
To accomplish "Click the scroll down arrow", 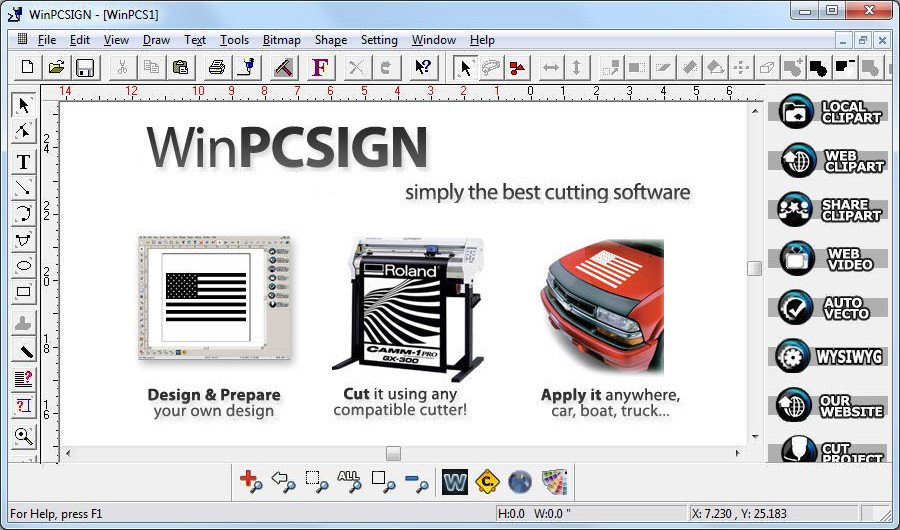I will (x=754, y=437).
